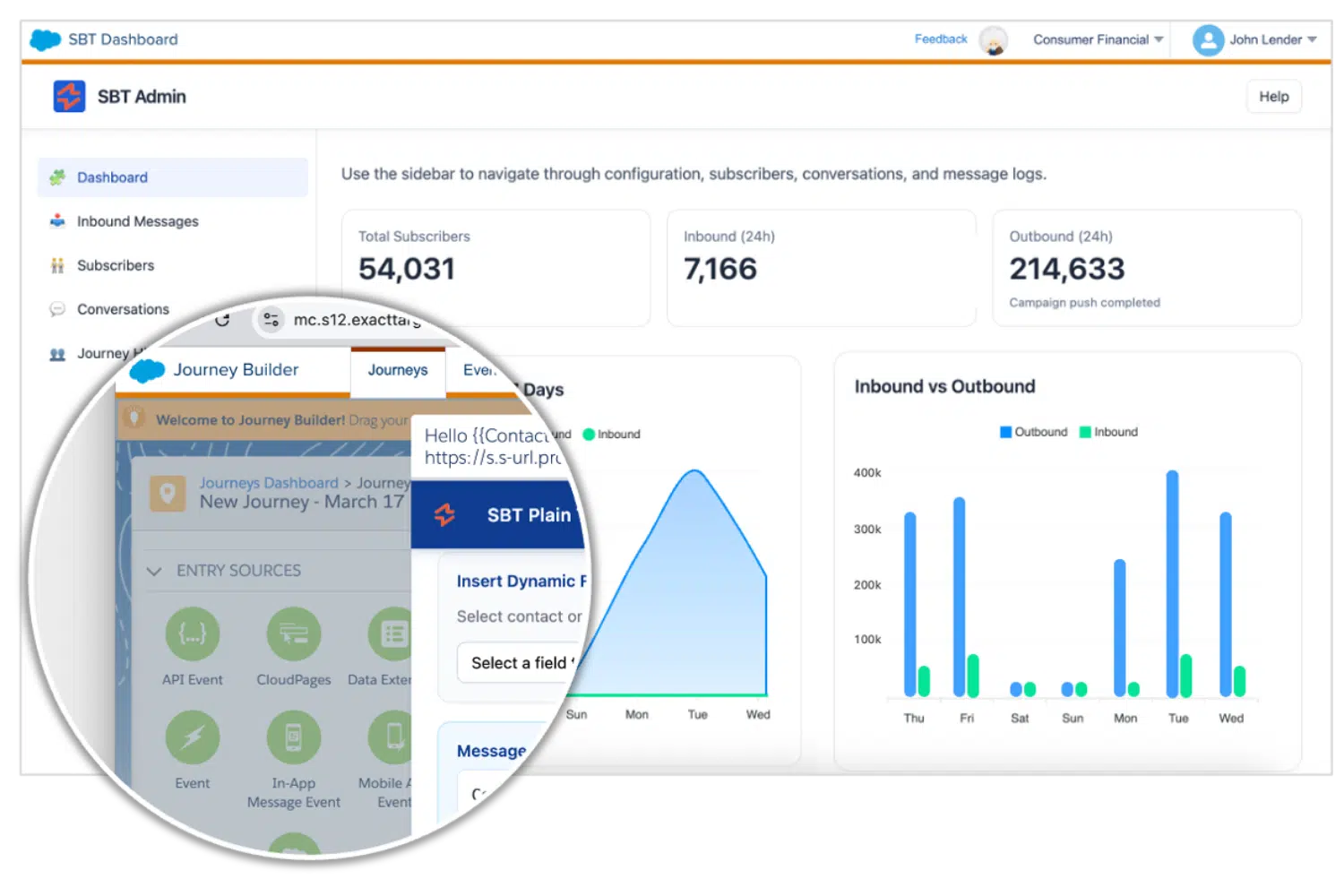Click the Campaign push completed text
The width and height of the screenshot is (1344, 896).
(x=1084, y=303)
